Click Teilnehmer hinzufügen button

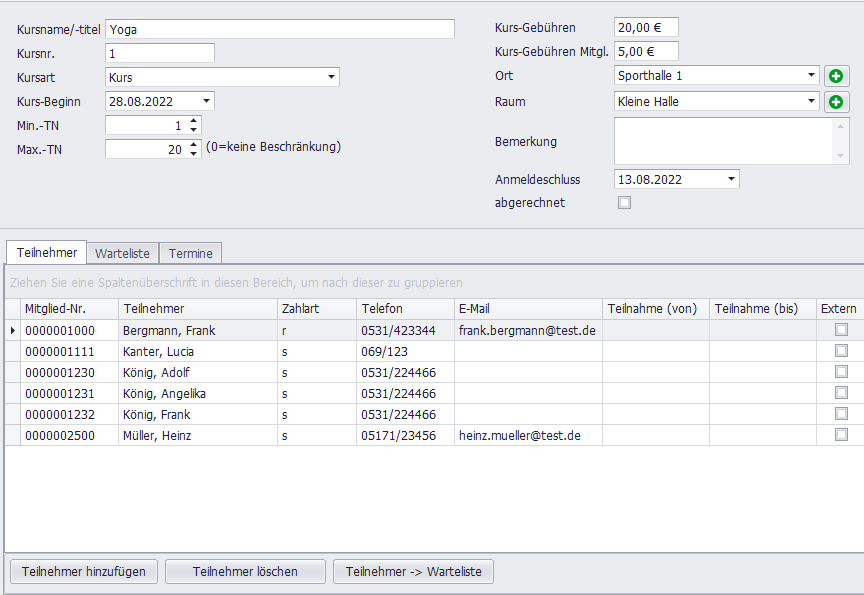point(84,572)
